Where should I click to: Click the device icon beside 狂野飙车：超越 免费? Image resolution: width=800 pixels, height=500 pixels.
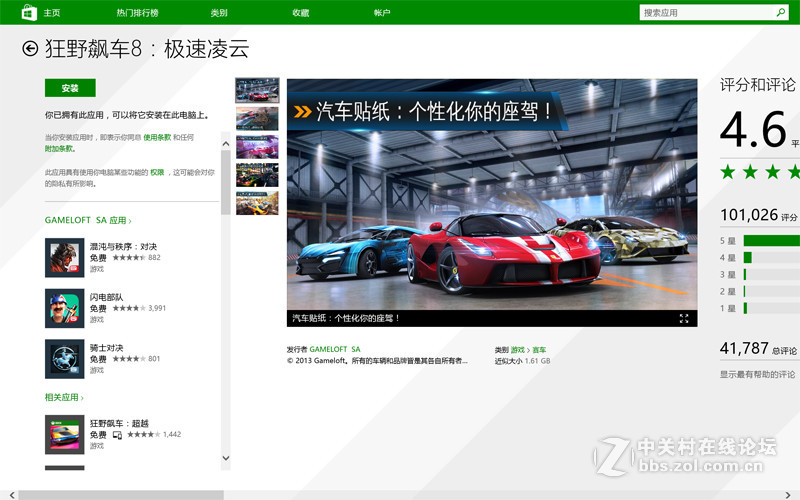click(x=117, y=435)
